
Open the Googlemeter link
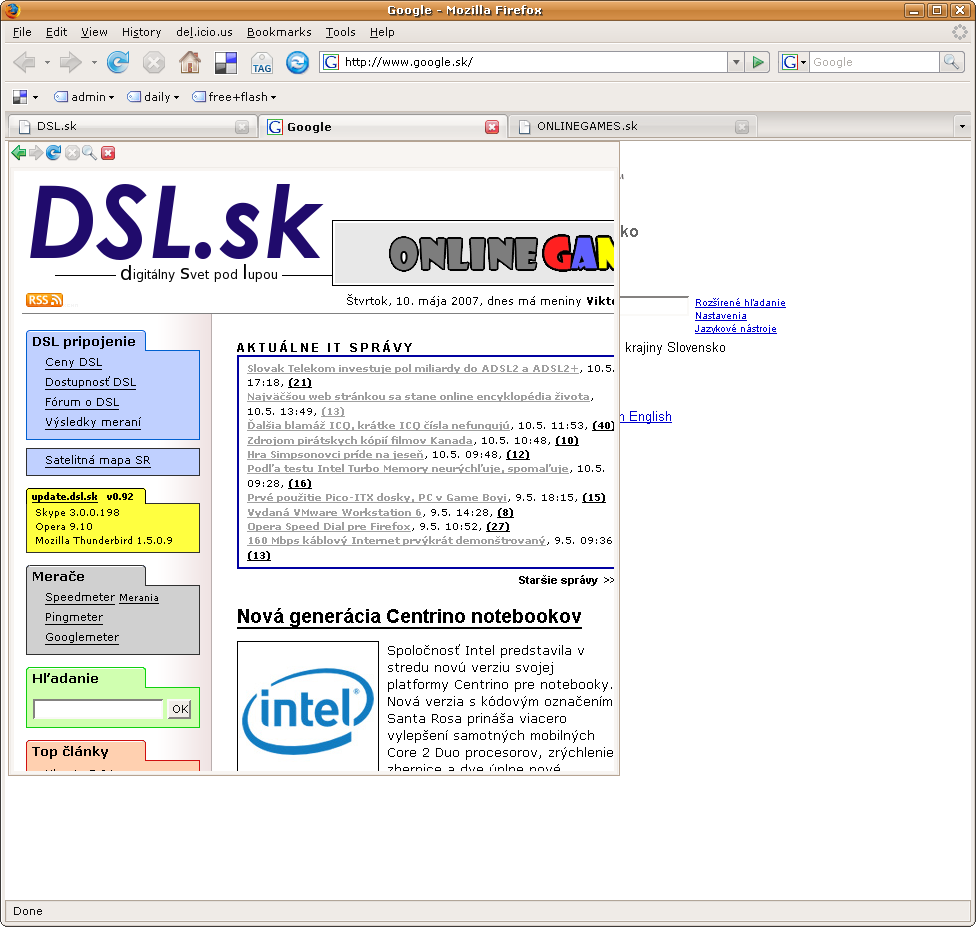[82, 637]
